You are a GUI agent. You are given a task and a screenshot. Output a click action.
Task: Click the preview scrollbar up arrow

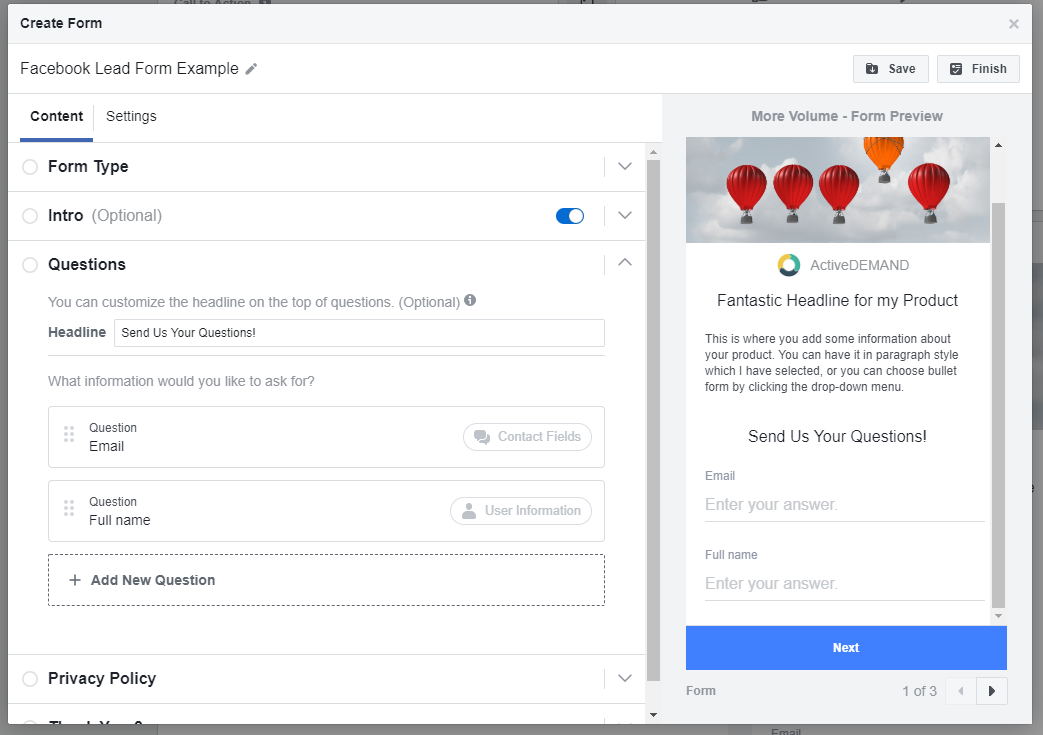998,145
